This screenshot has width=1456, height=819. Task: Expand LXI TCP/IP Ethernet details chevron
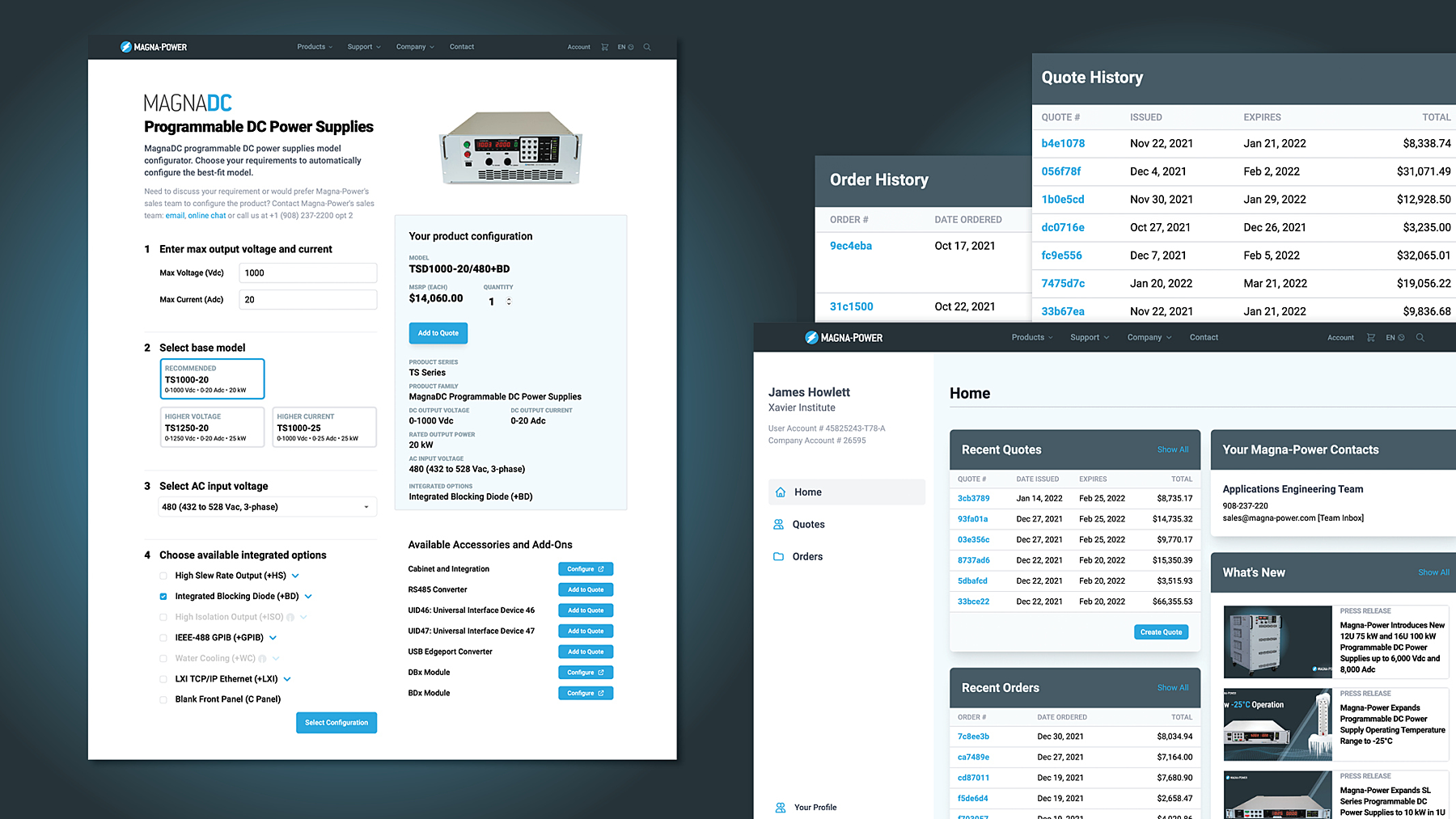[x=287, y=679]
